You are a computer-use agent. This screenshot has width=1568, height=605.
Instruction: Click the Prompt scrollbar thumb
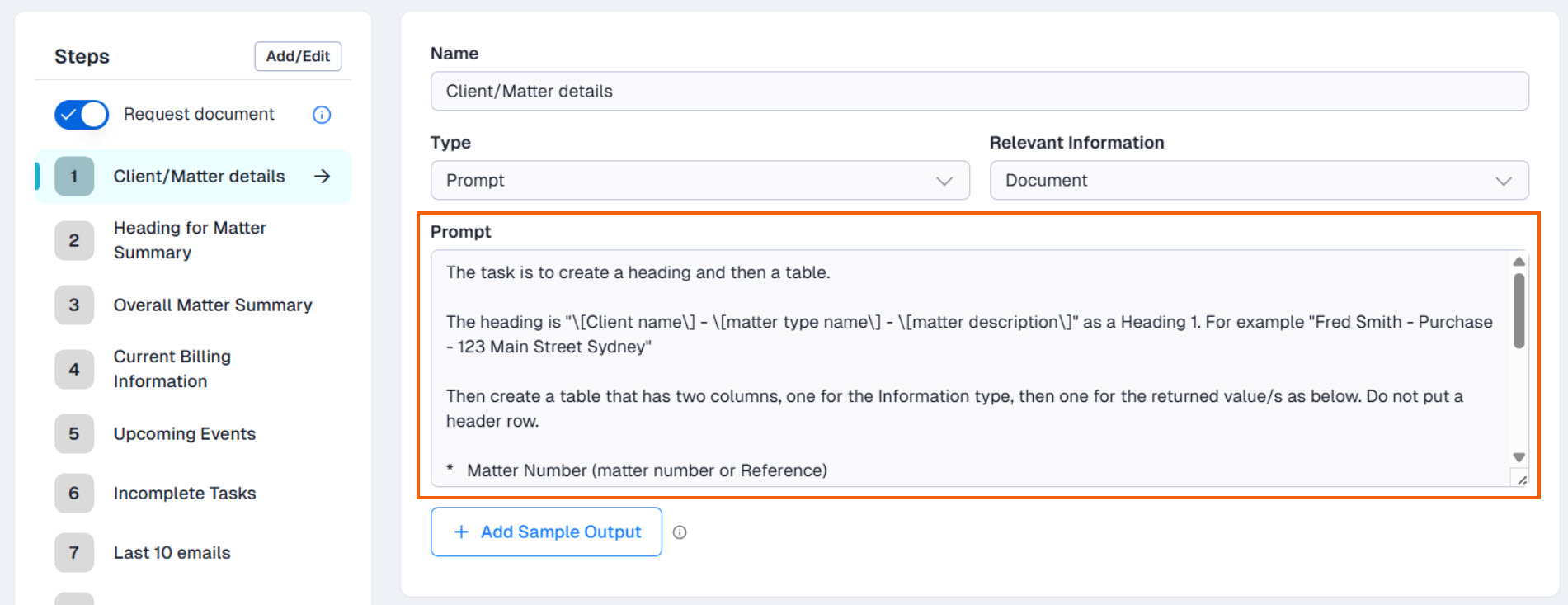pyautogui.click(x=1519, y=311)
